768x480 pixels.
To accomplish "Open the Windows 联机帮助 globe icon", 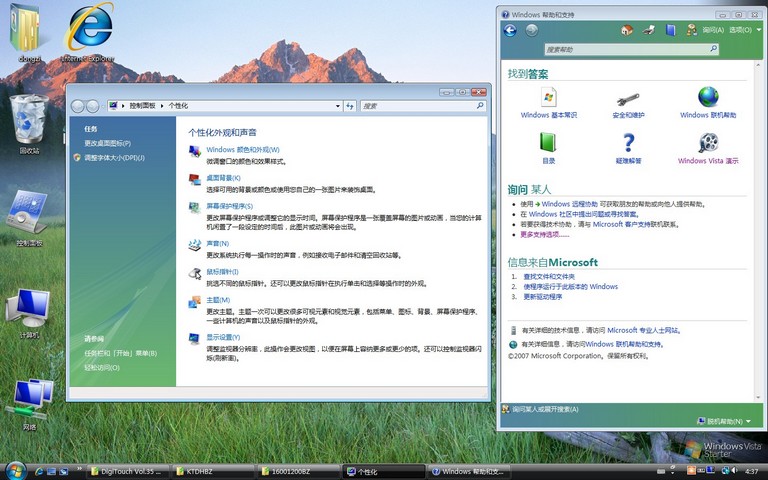I will click(x=708, y=97).
